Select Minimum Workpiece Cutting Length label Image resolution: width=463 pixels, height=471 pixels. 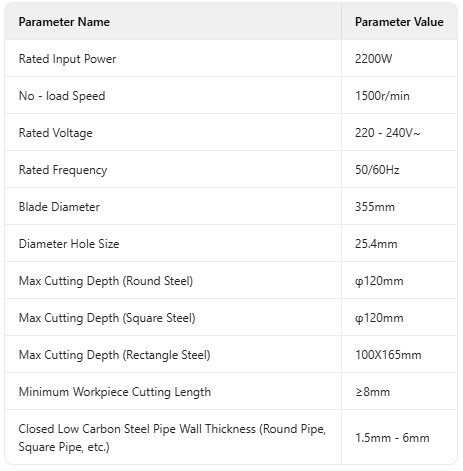(115, 392)
